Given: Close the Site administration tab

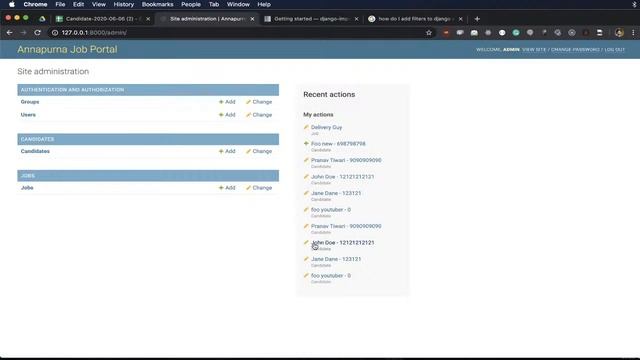Looking at the screenshot, I should (x=252, y=19).
